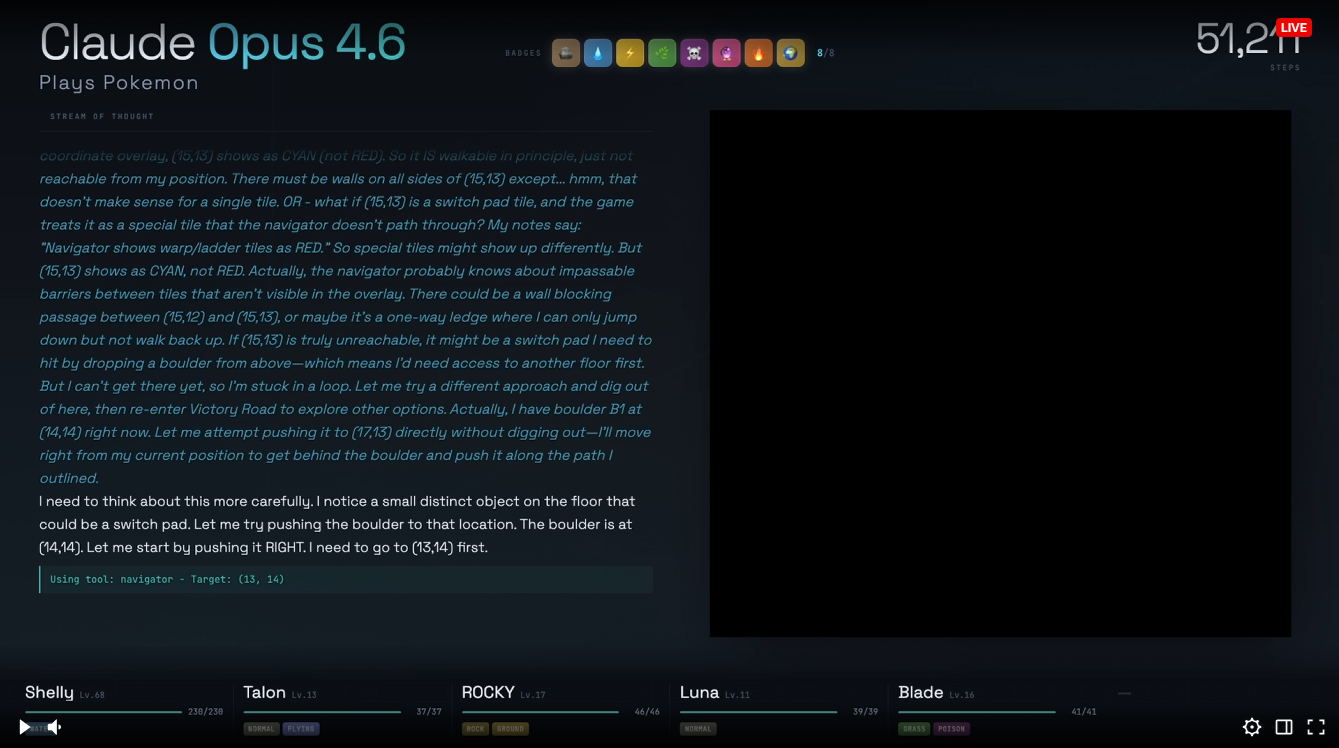Play the stream video

(24, 727)
